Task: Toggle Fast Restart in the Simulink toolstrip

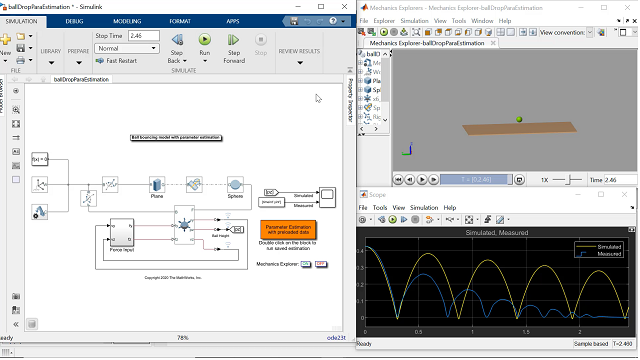Action: pos(116,60)
